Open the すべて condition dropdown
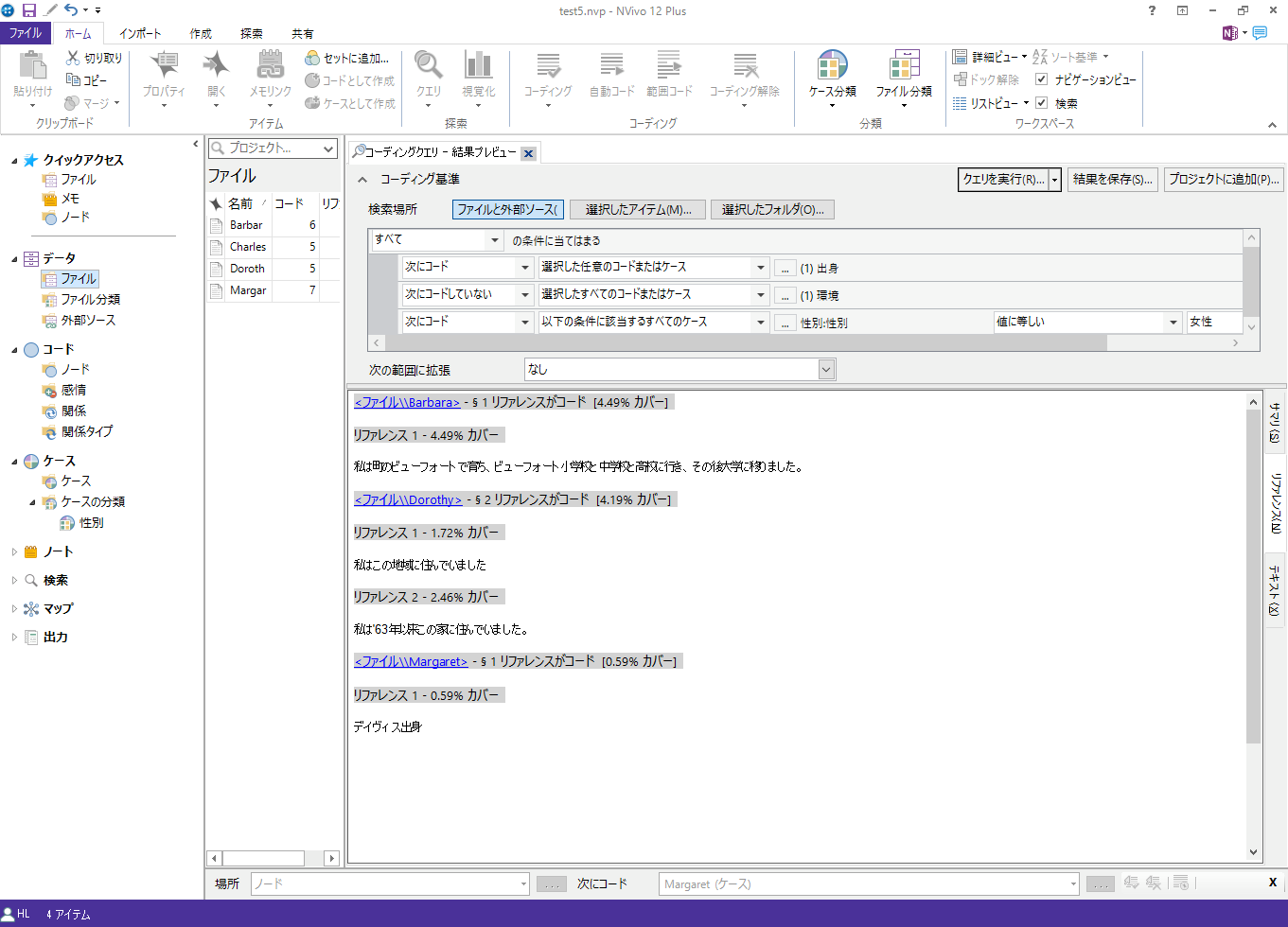This screenshot has width=1288, height=927. pos(494,240)
